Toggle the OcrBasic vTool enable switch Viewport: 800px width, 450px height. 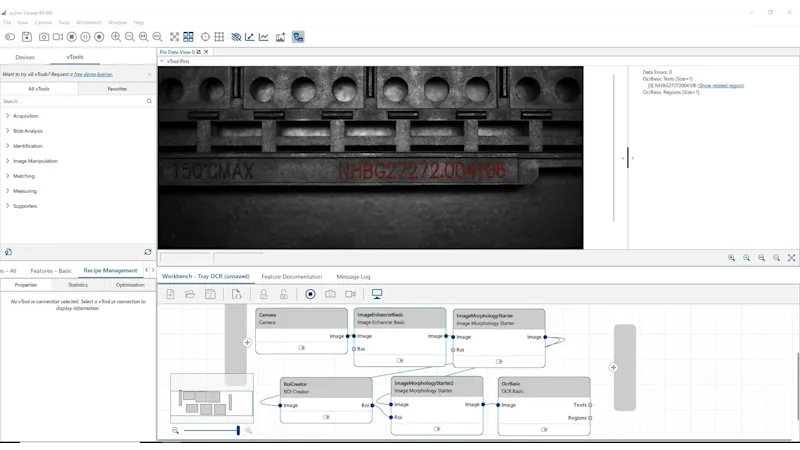543,429
